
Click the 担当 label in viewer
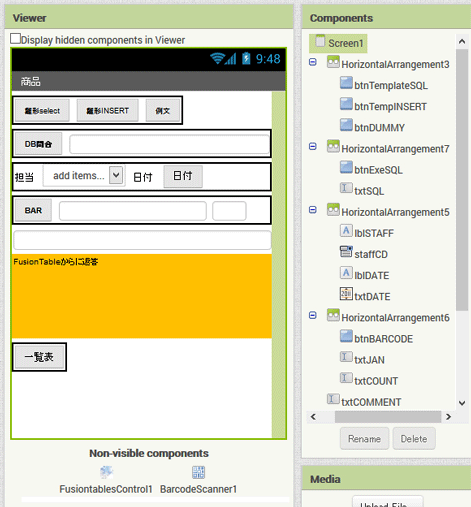coord(24,177)
